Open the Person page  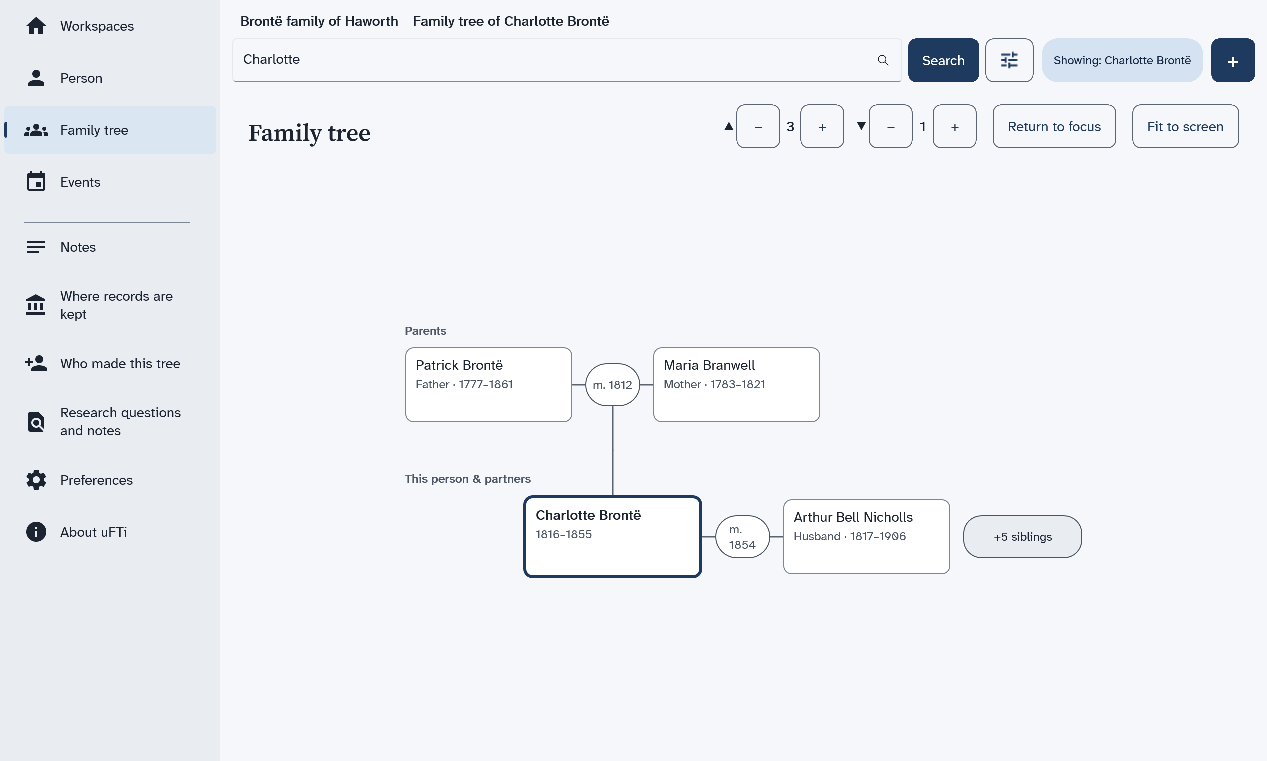pyautogui.click(x=110, y=78)
